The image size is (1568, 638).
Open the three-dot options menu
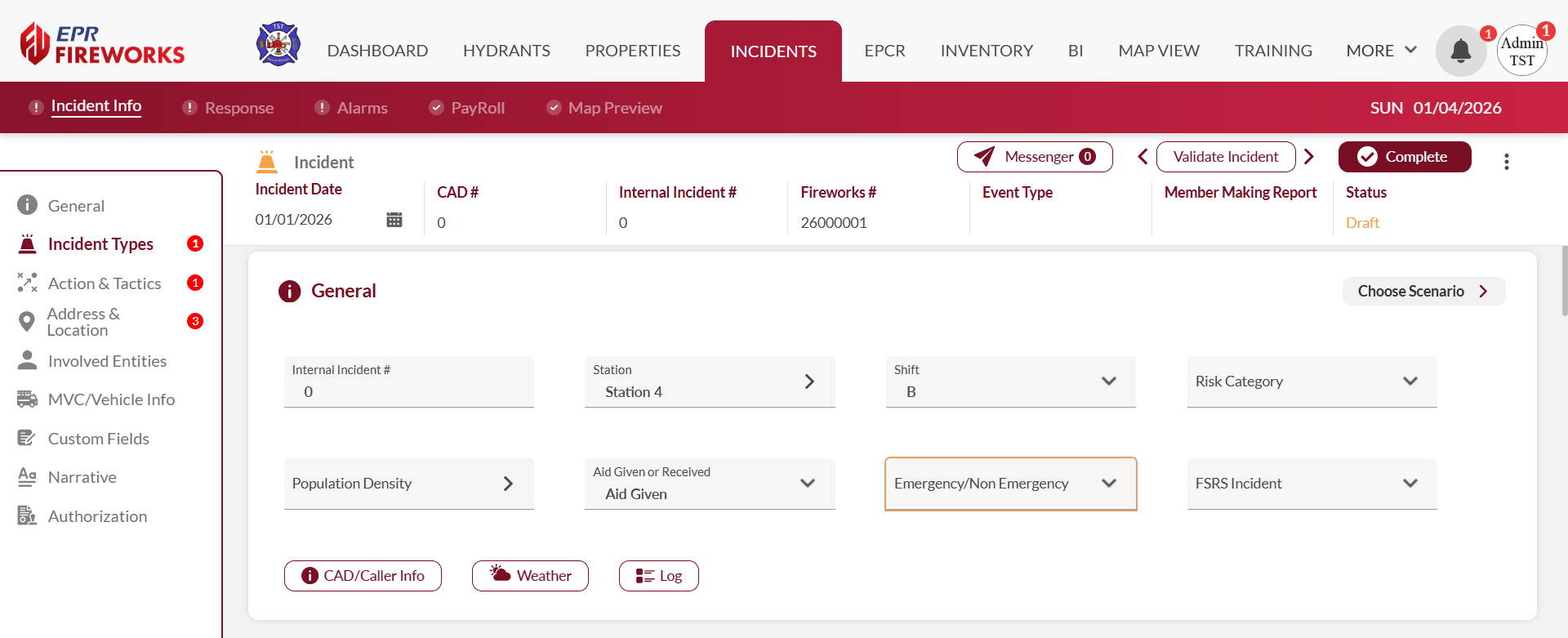(x=1506, y=162)
